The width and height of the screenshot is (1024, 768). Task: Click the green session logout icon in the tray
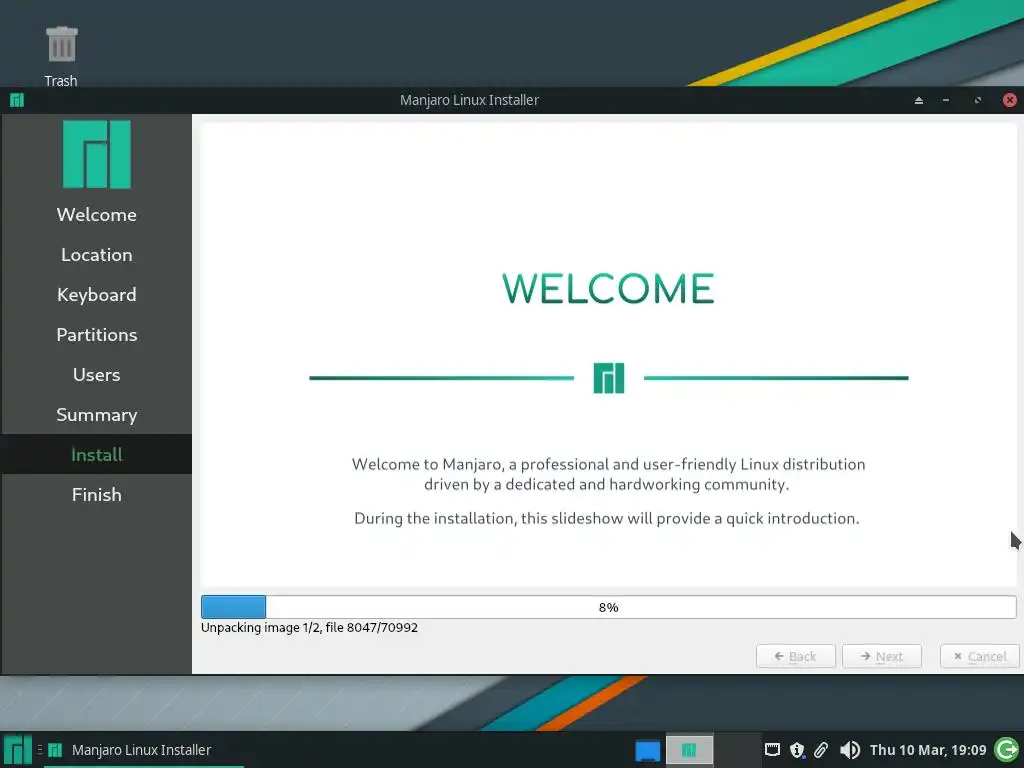1006,750
